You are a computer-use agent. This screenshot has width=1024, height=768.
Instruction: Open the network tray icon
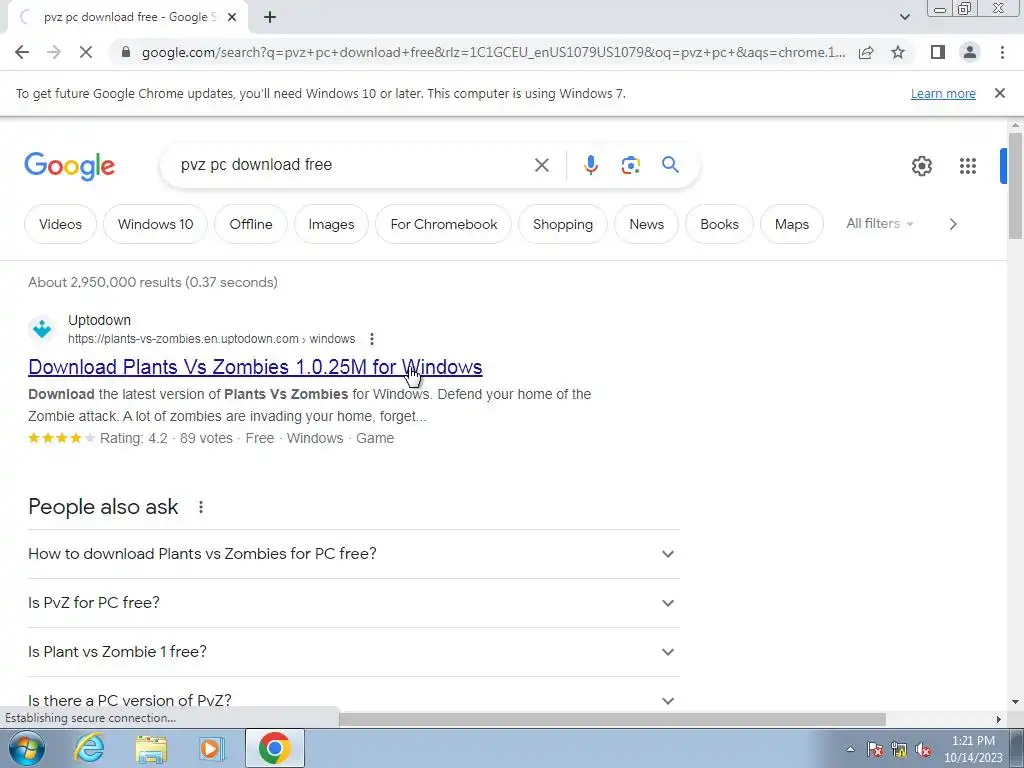[899, 750]
